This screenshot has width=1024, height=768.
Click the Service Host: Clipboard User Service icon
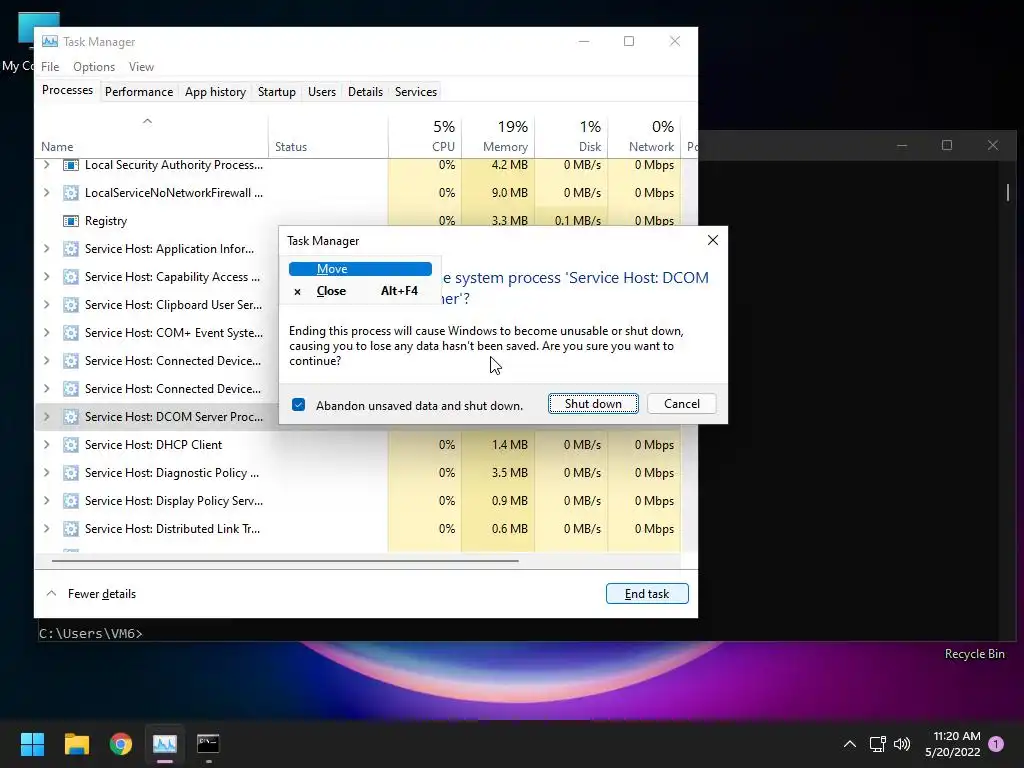pos(71,305)
